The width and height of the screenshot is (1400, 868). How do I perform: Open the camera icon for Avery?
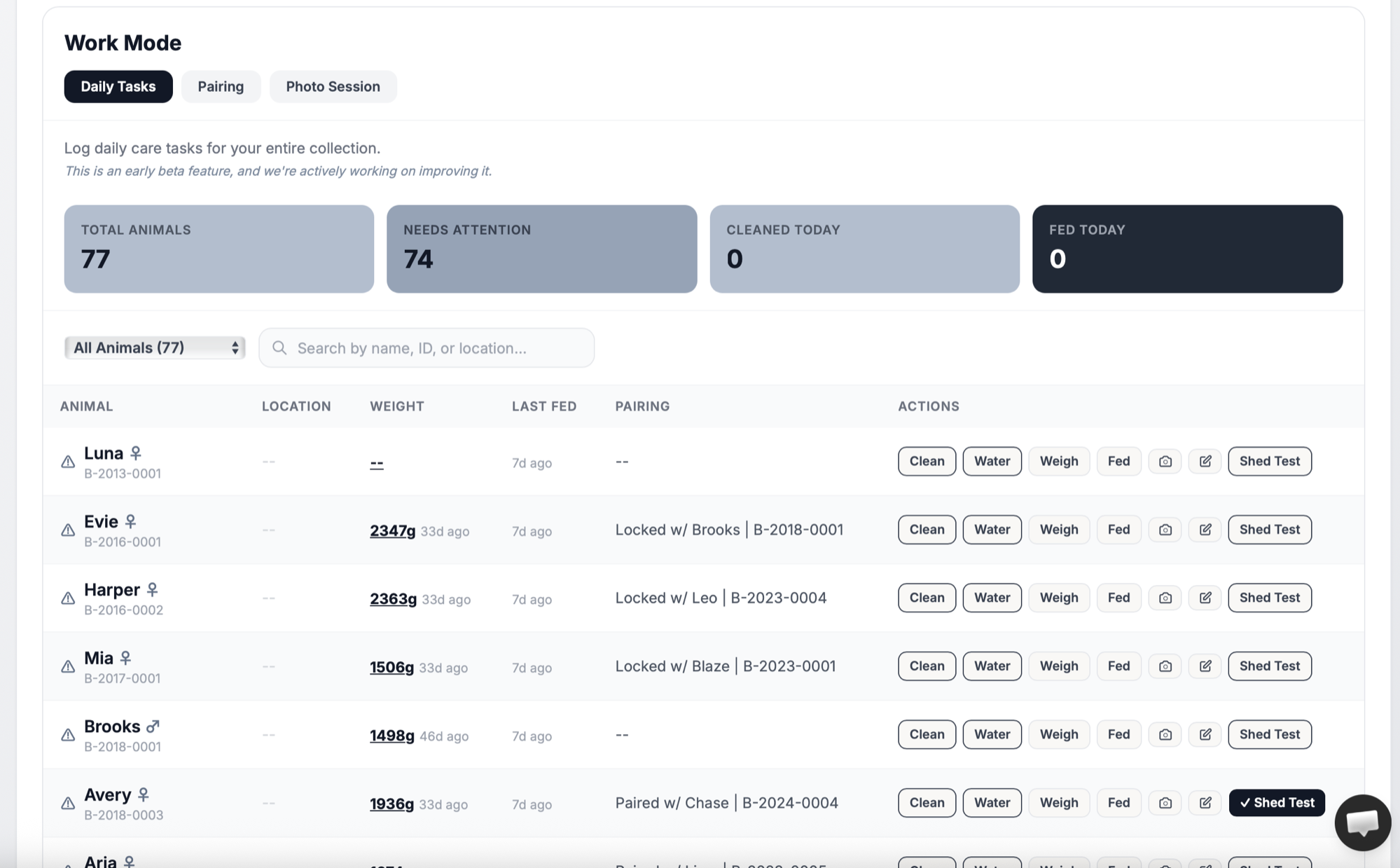(x=1165, y=803)
